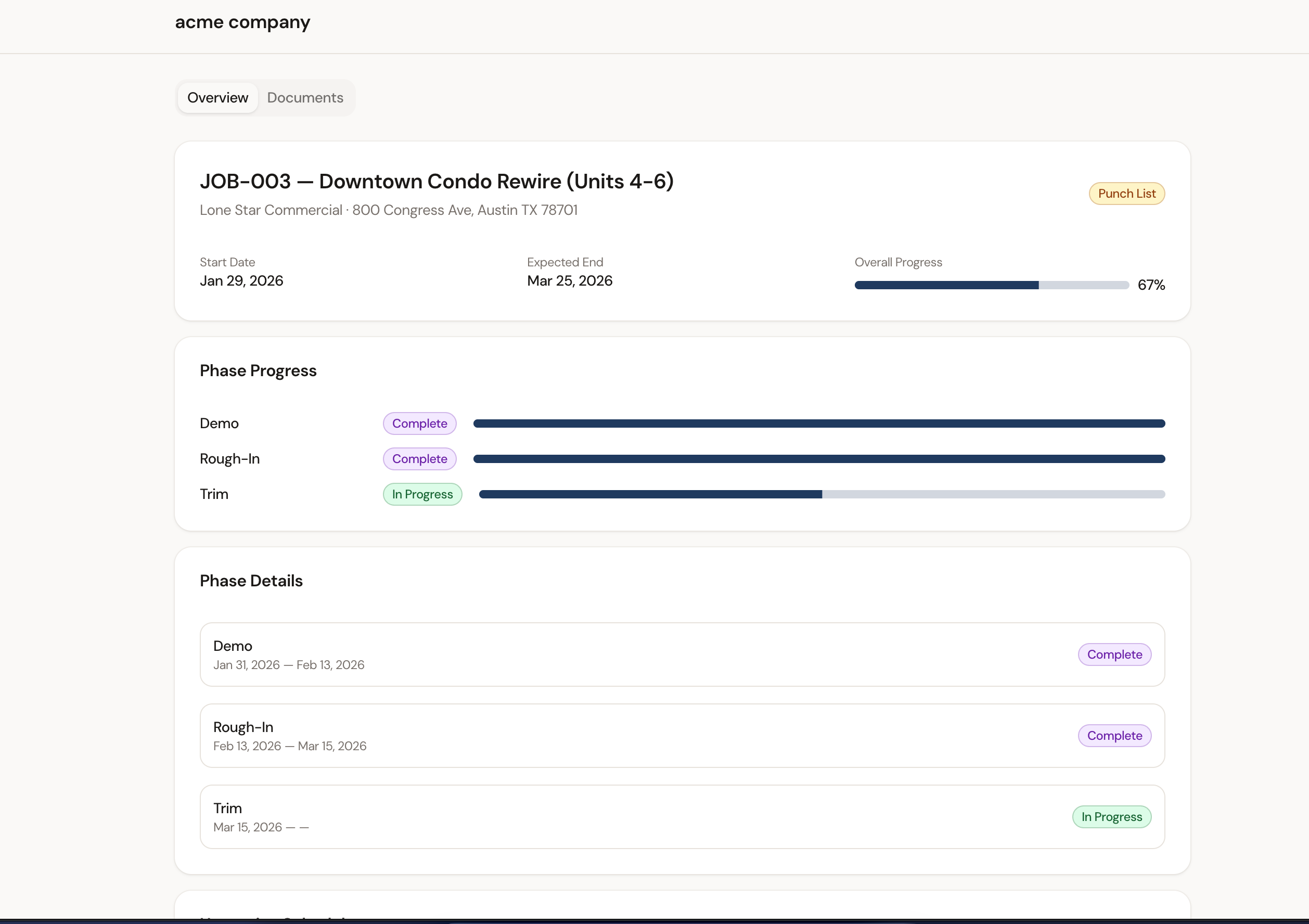Click the 800 Congress Ave address text
This screenshot has height=924, width=1309.
[465, 210]
